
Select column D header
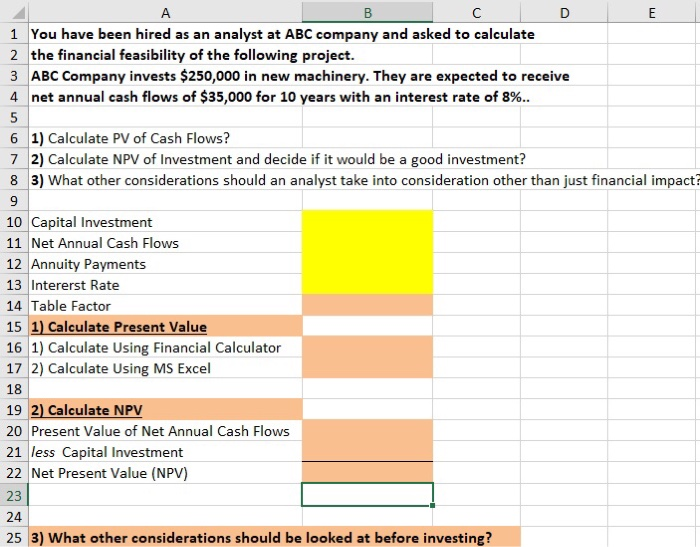point(564,13)
